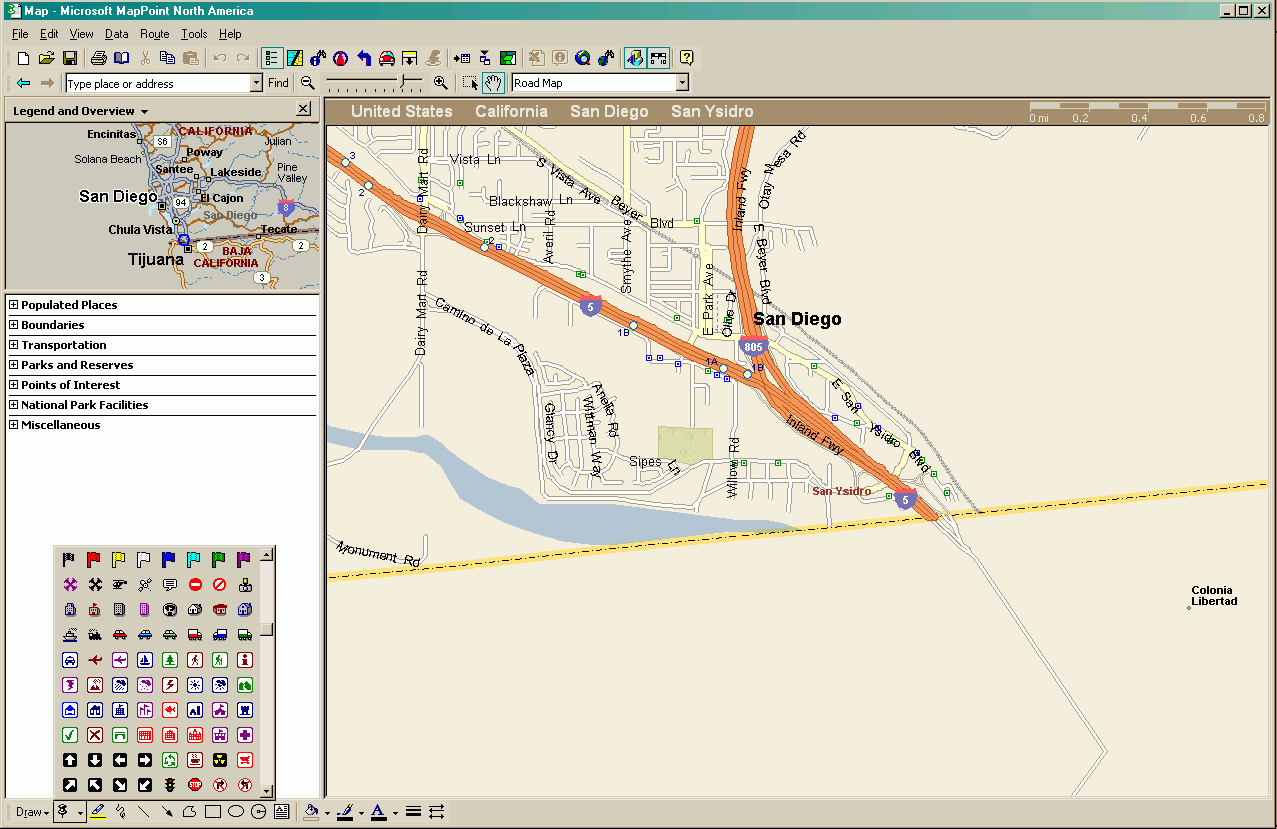Zoom out with the minus magnifier
Screen dimensions: 1277x829
[x=307, y=83]
